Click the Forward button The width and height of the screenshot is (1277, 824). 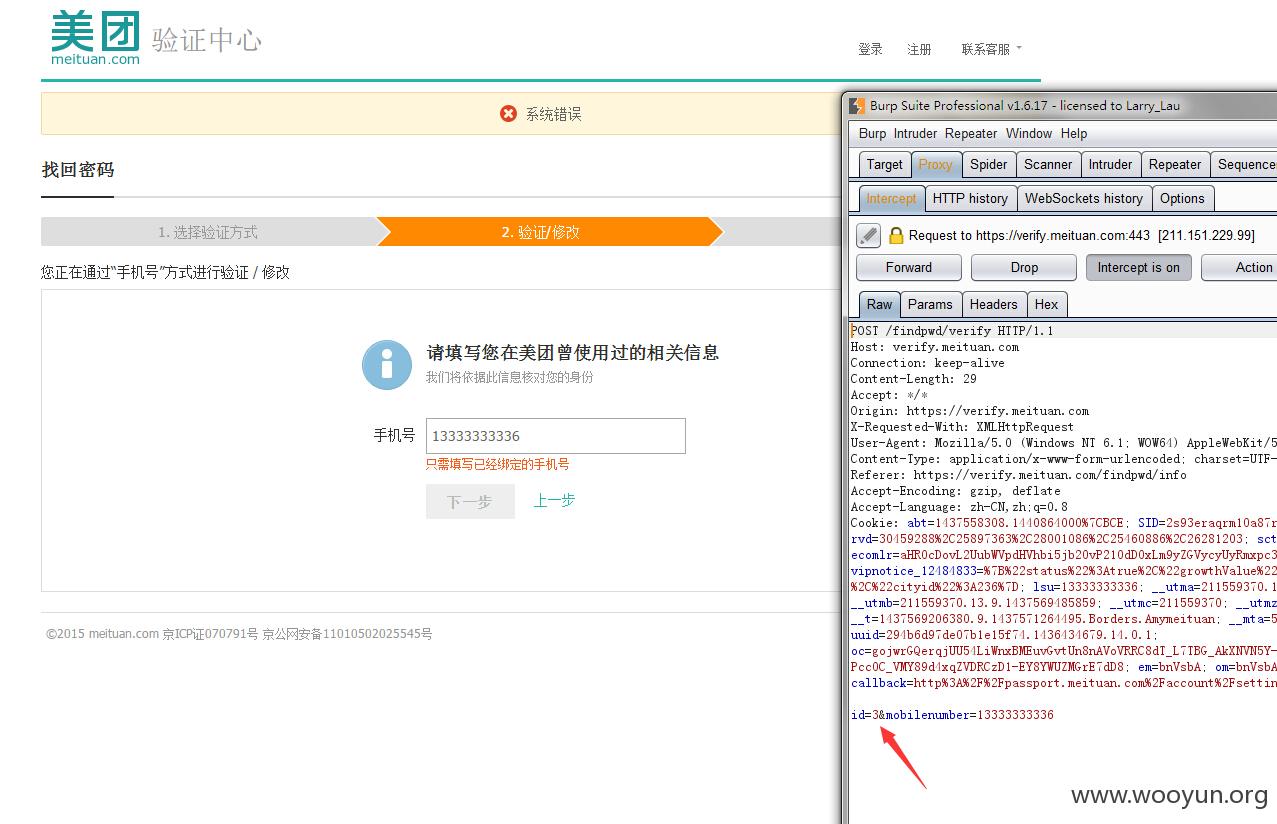(908, 267)
